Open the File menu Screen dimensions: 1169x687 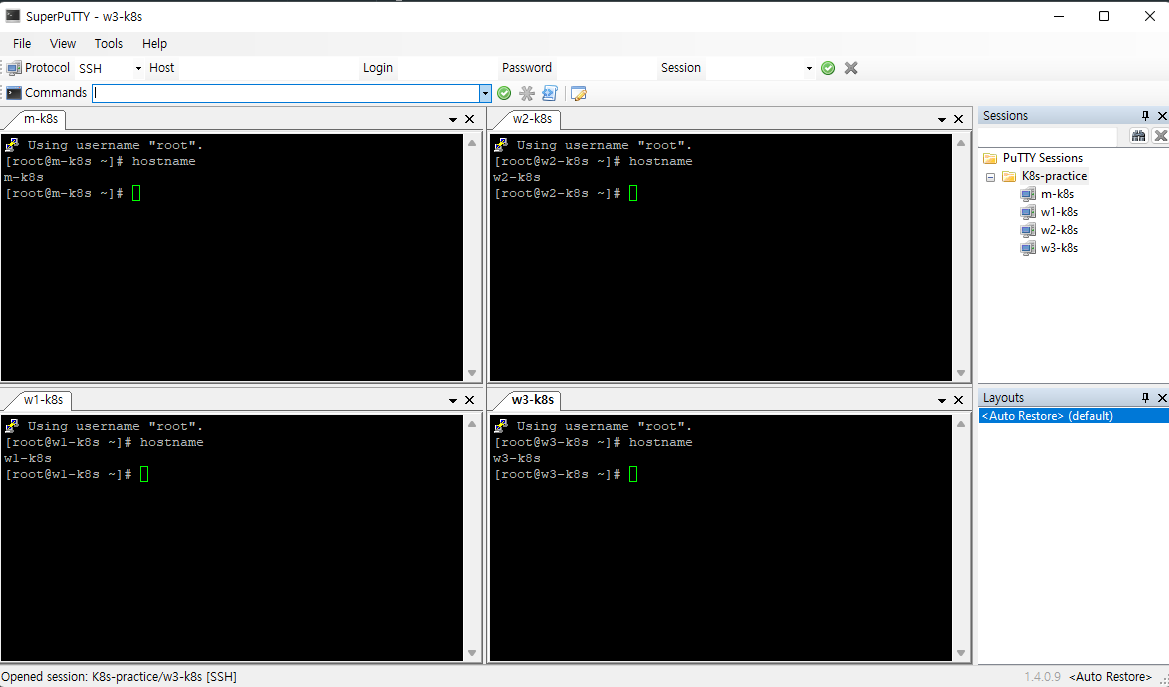point(22,43)
